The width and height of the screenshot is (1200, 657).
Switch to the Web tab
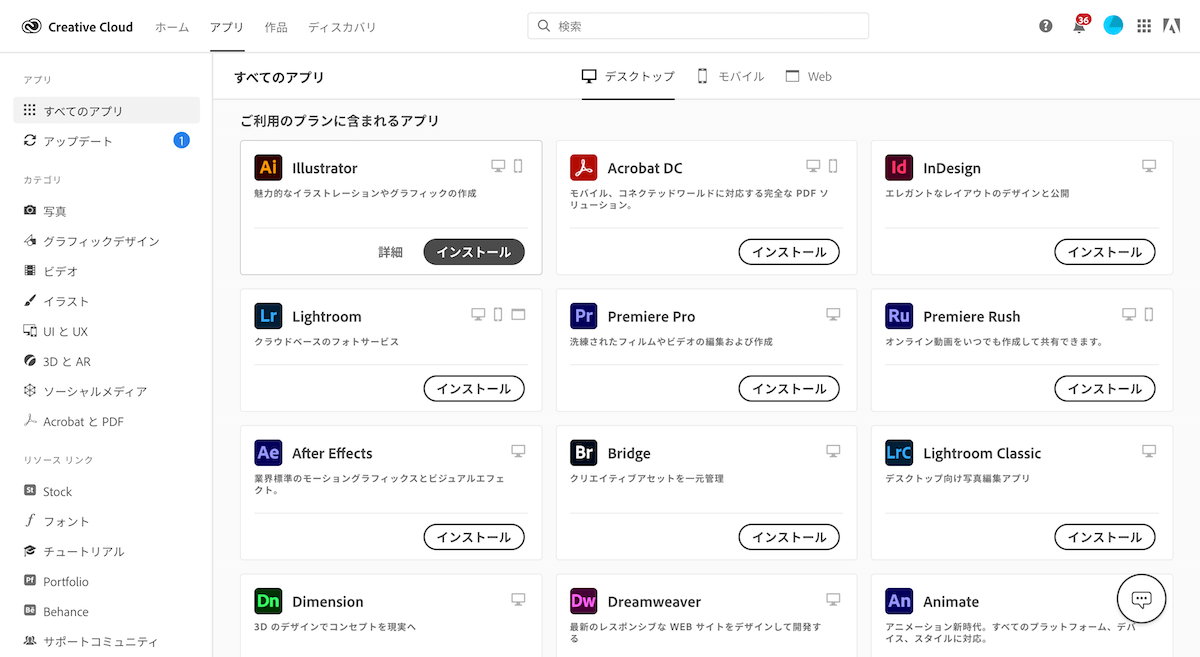(808, 76)
